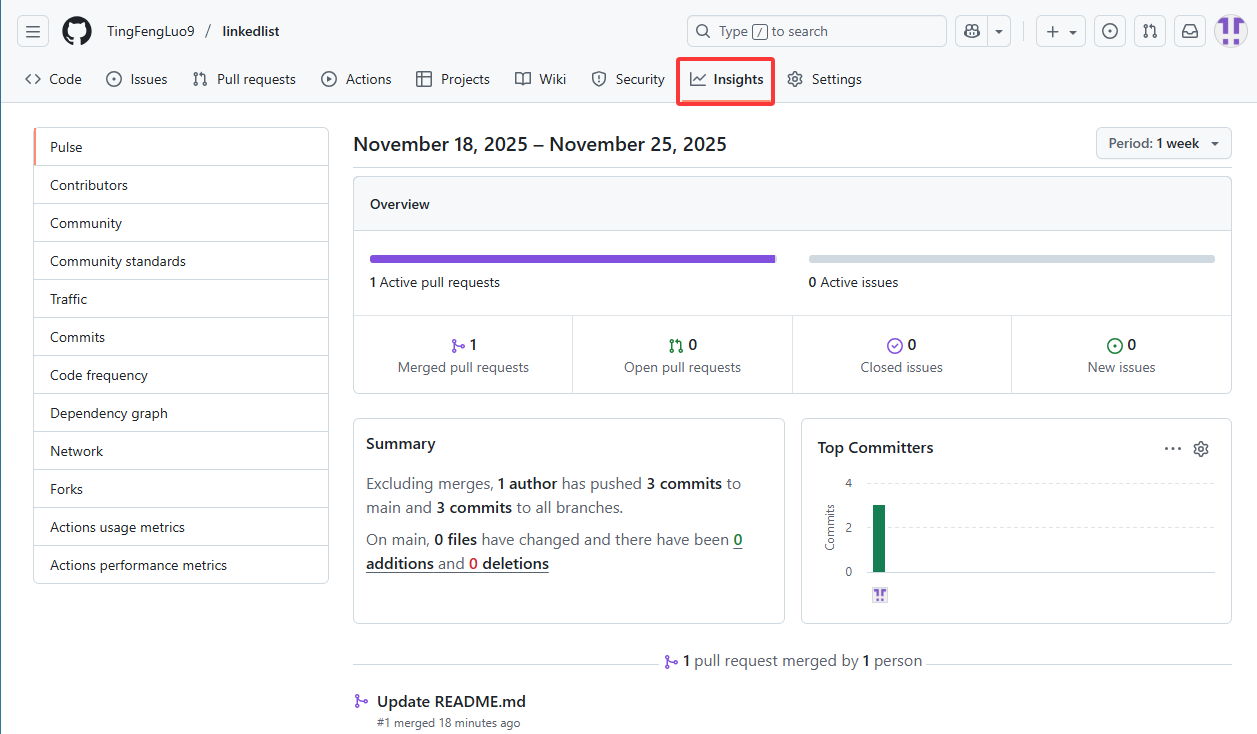The width and height of the screenshot is (1257, 734).
Task: Select Contributors in the Insights sidebar
Action: [x=89, y=185]
